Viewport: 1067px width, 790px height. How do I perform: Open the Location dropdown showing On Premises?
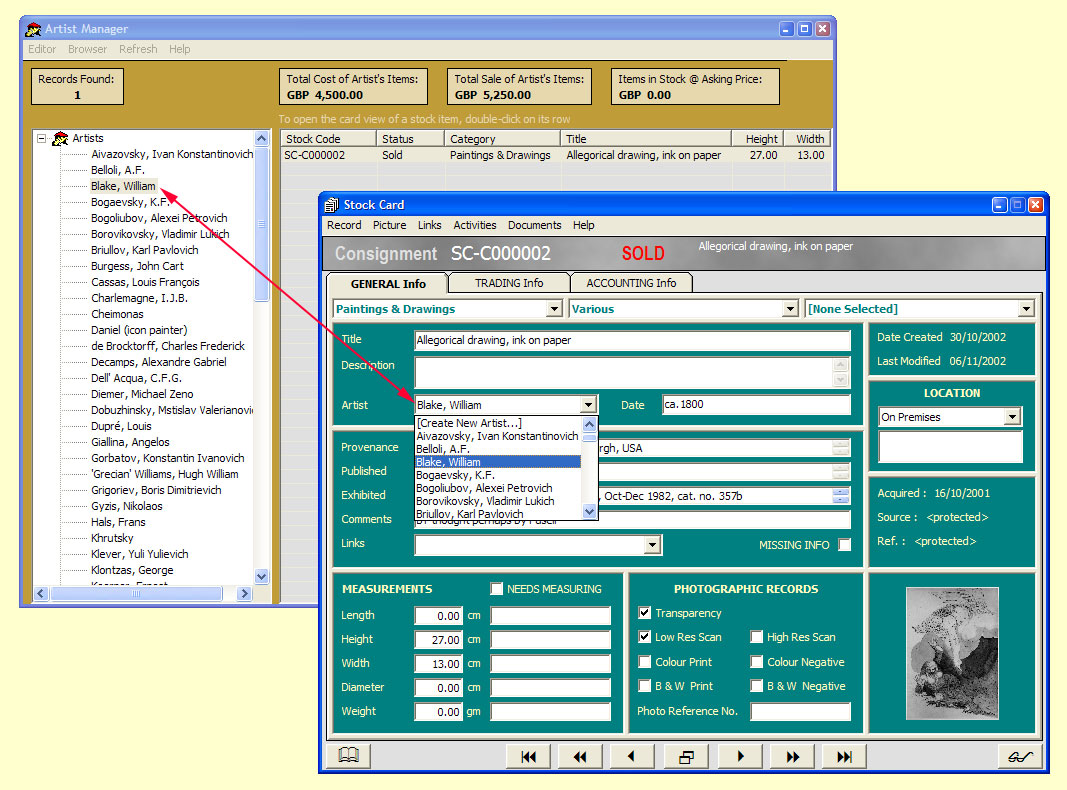(1012, 417)
